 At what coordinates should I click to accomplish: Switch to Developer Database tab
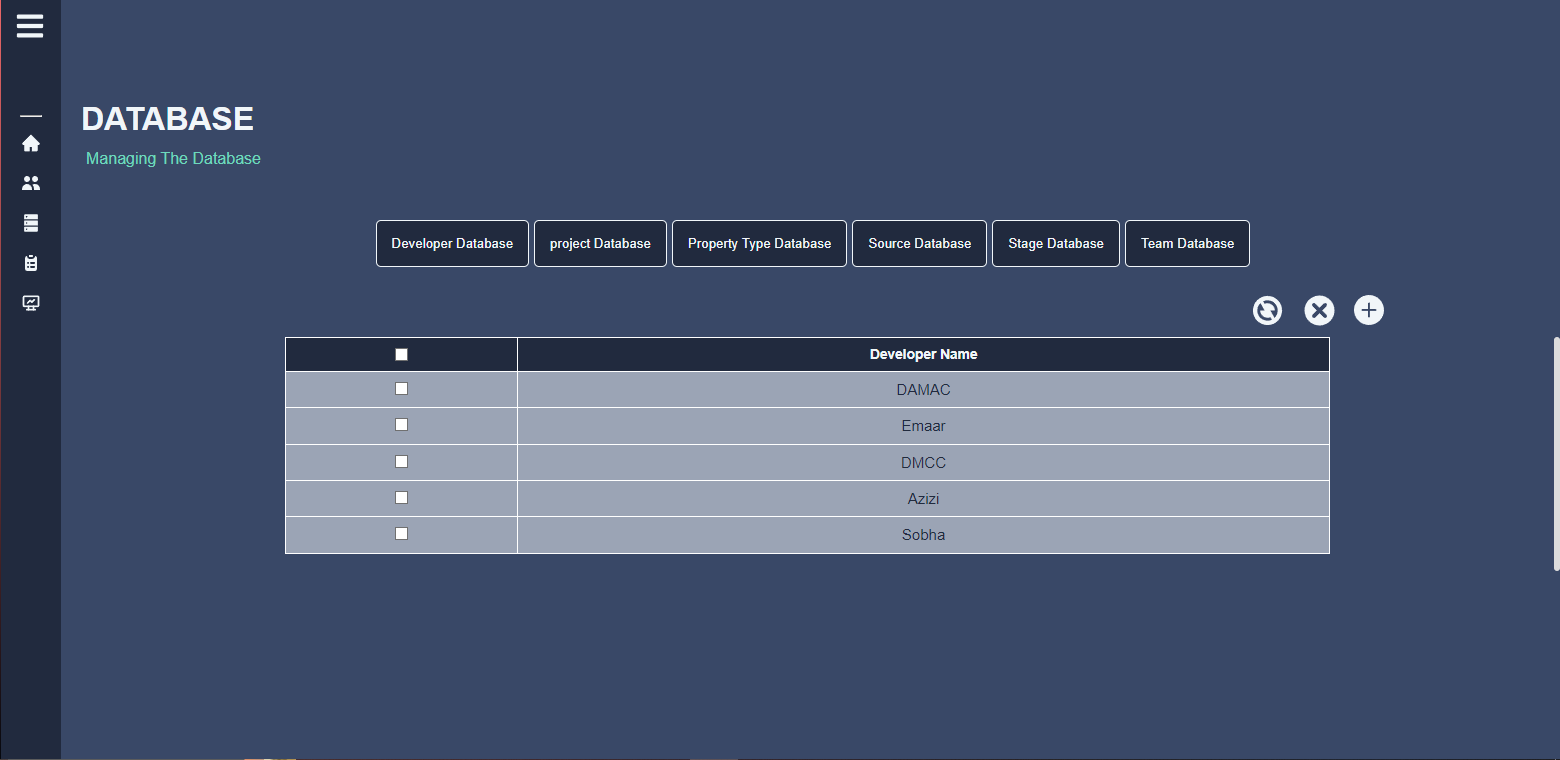click(452, 244)
